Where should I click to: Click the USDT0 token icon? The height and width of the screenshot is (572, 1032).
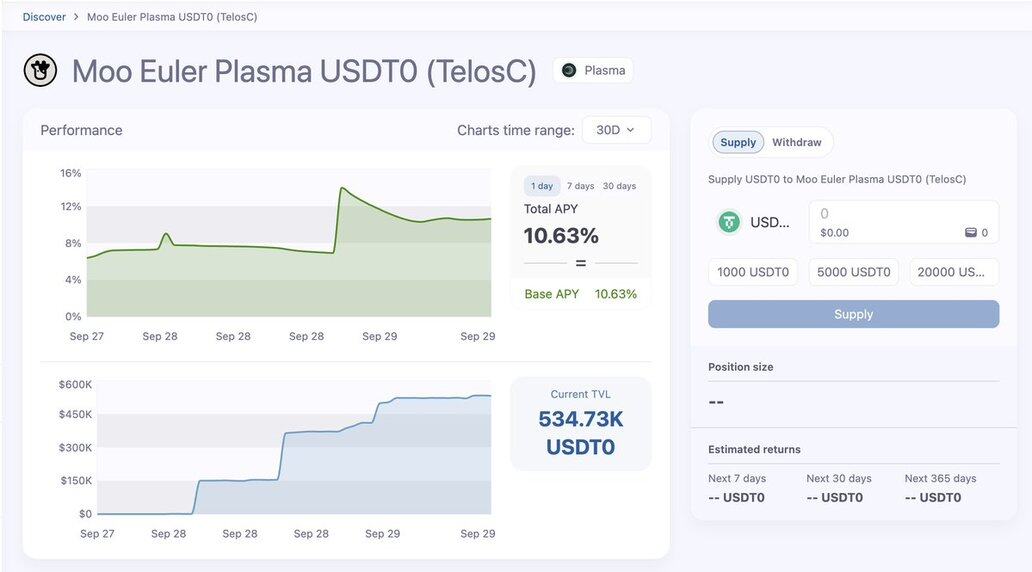coord(729,222)
